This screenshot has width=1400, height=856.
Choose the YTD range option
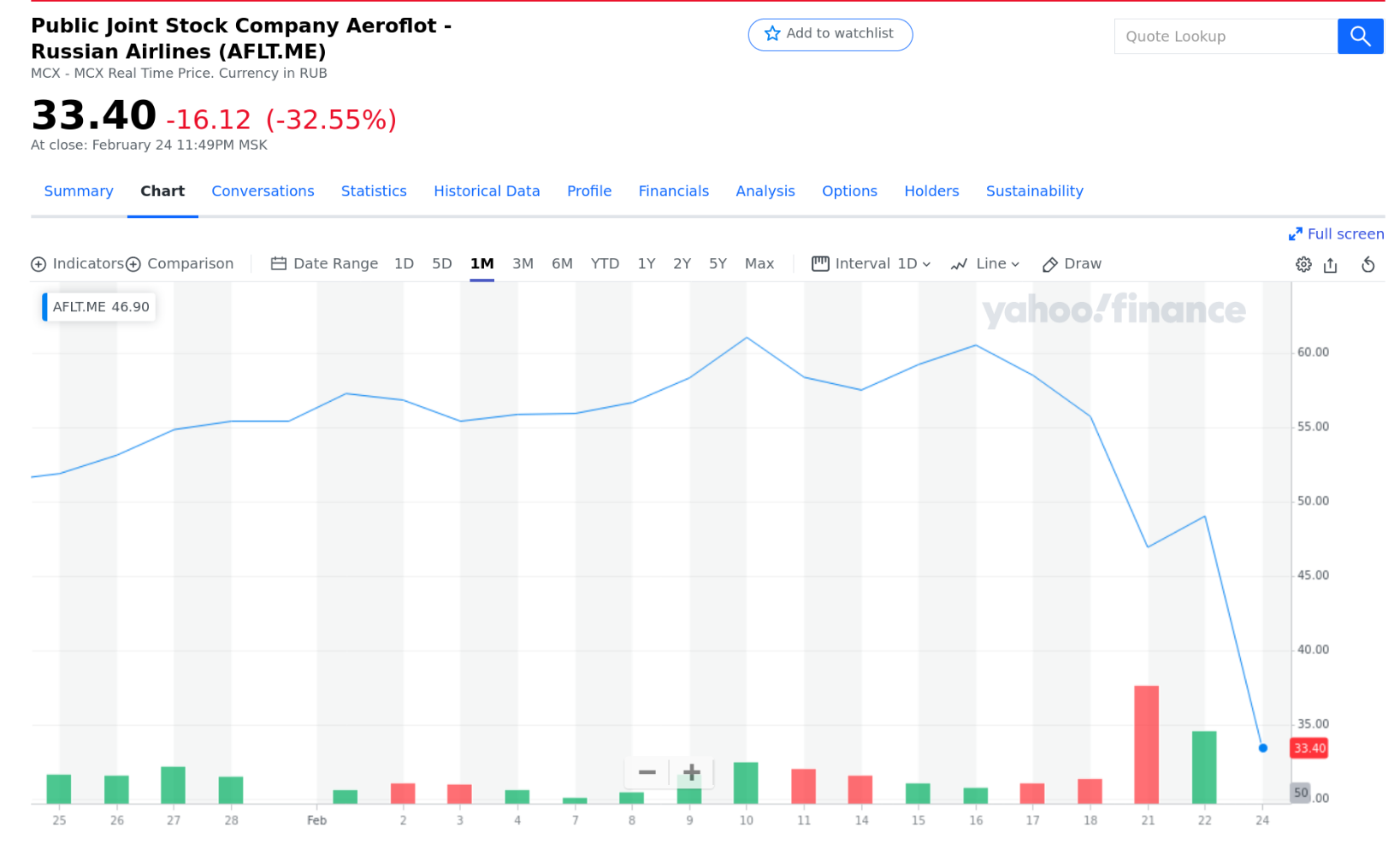pyautogui.click(x=605, y=264)
